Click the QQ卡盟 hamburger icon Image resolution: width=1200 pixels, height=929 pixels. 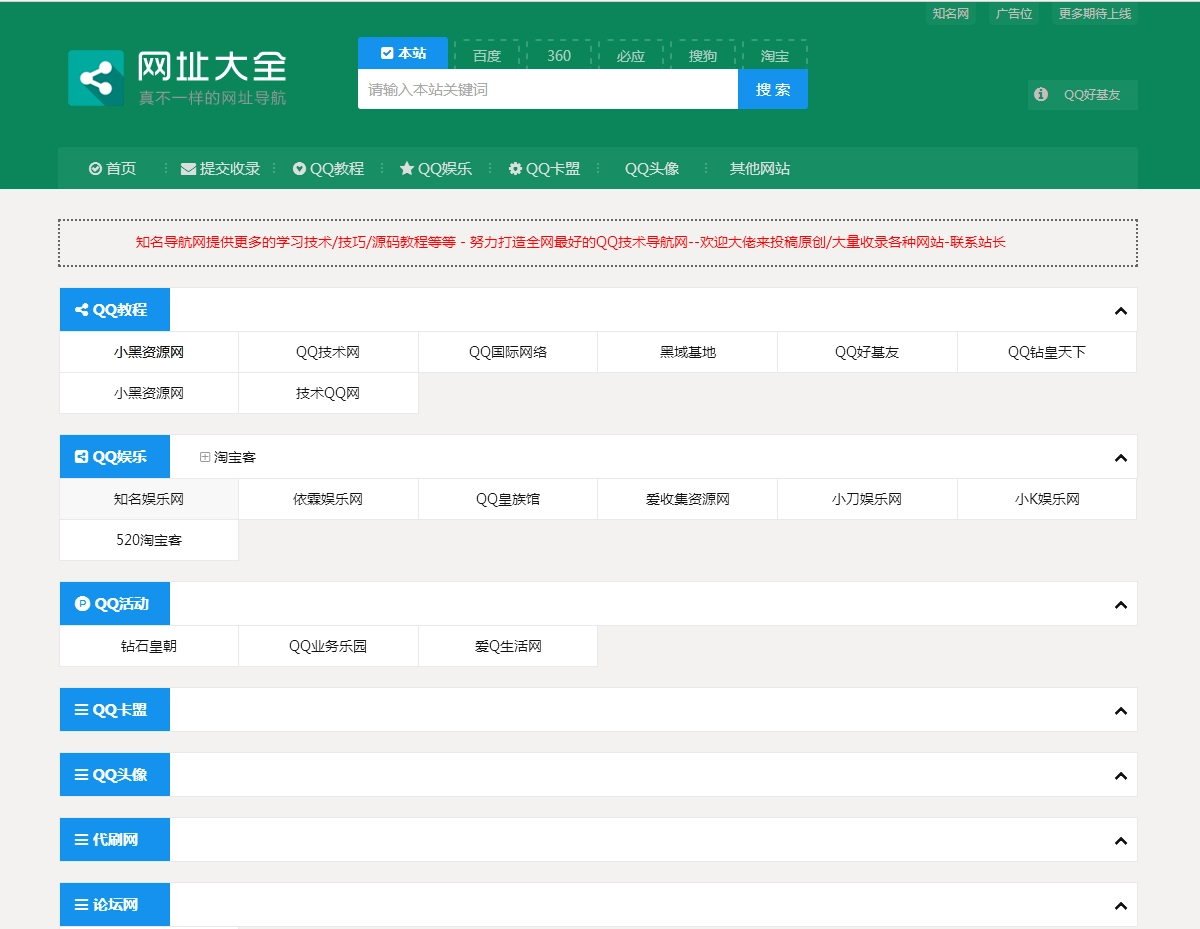[x=78, y=709]
